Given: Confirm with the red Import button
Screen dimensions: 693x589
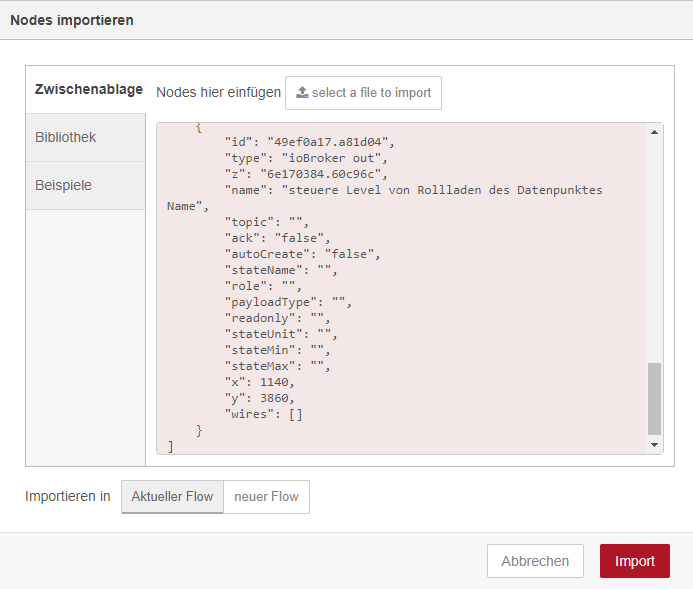Looking at the screenshot, I should [635, 561].
